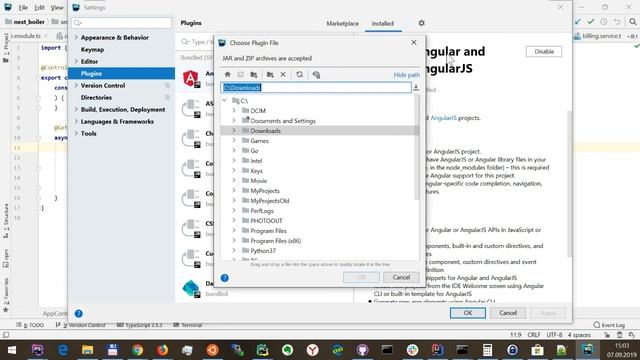Refresh the file tree
Screen dimensions: 640x360
tap(299, 74)
